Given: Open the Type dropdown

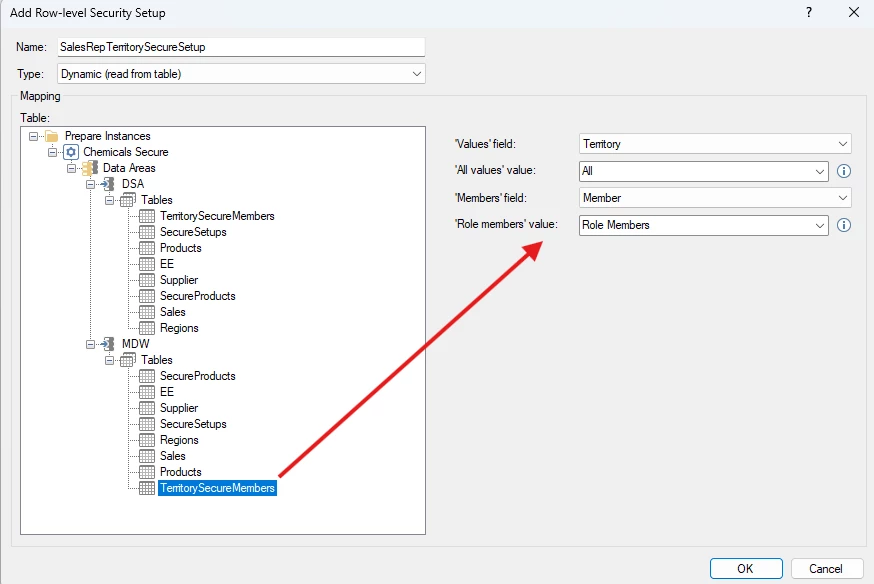Looking at the screenshot, I should pos(241,74).
